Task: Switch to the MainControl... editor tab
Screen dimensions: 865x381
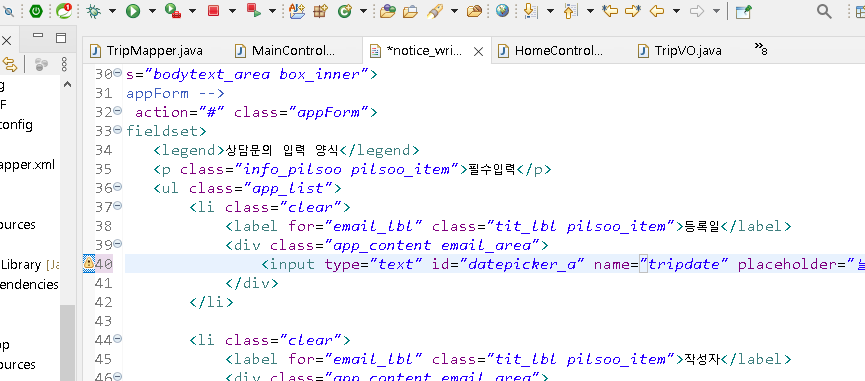Action: (x=286, y=51)
